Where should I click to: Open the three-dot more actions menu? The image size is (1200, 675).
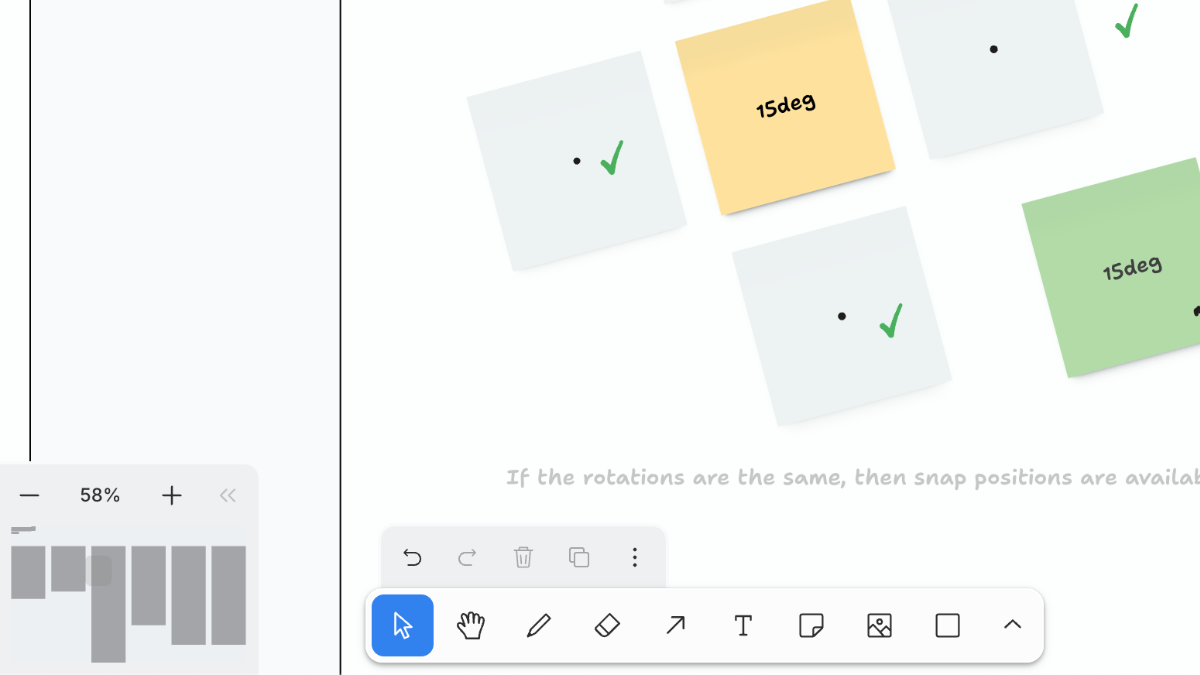click(634, 557)
